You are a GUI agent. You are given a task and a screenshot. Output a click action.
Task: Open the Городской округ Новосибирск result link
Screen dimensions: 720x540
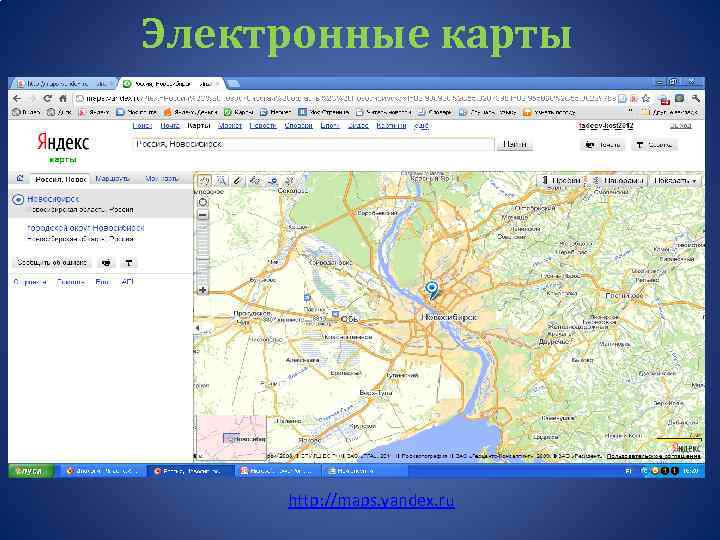tap(85, 228)
